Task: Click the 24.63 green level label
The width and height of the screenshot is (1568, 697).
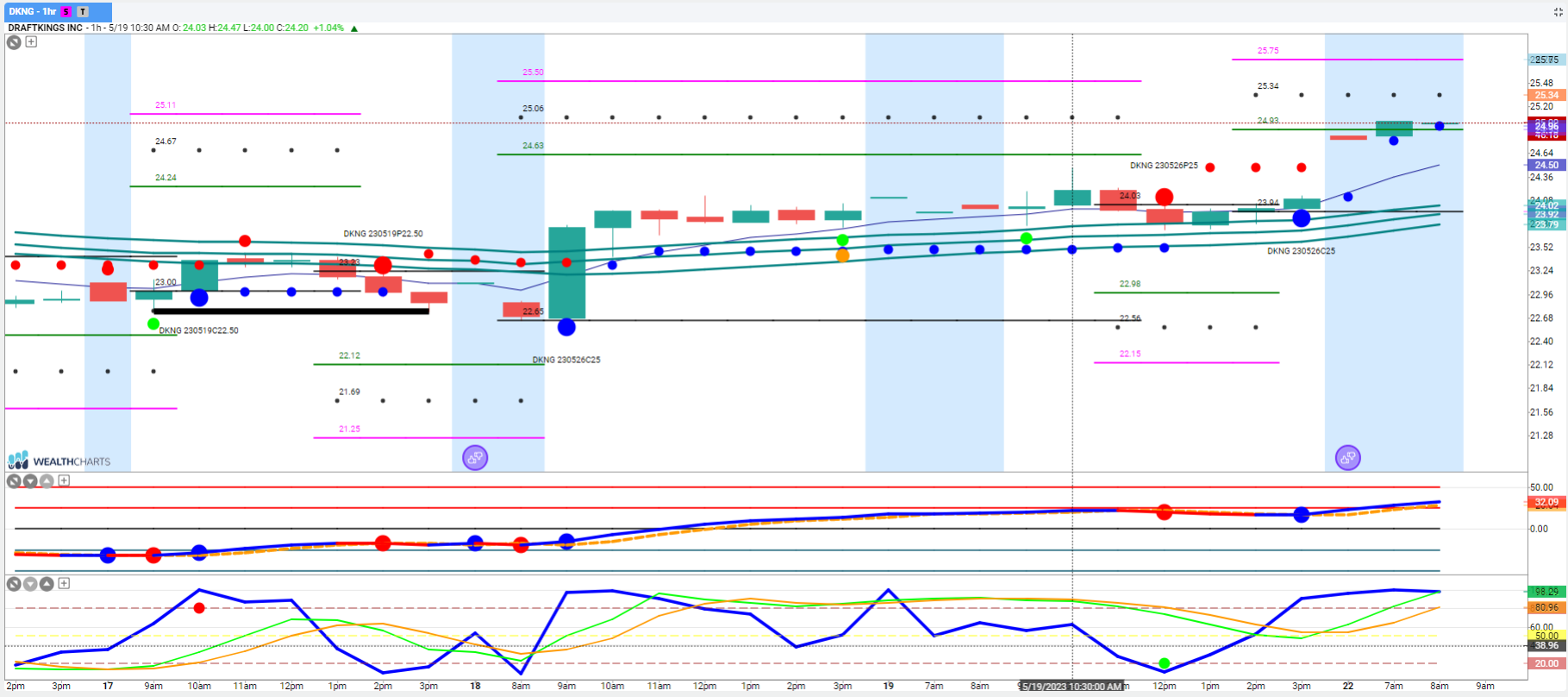Action: [x=533, y=146]
